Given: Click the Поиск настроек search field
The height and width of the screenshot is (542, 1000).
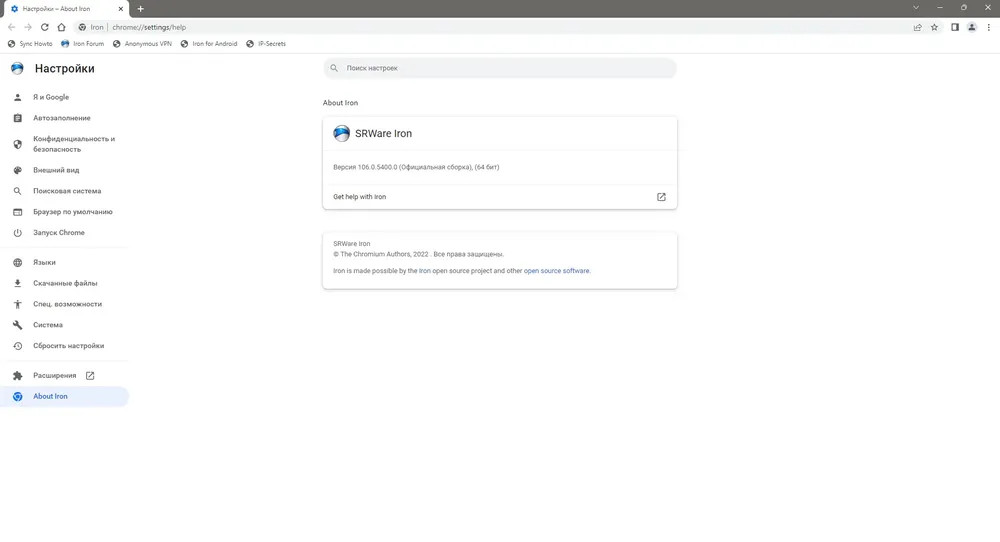Looking at the screenshot, I should pos(500,68).
